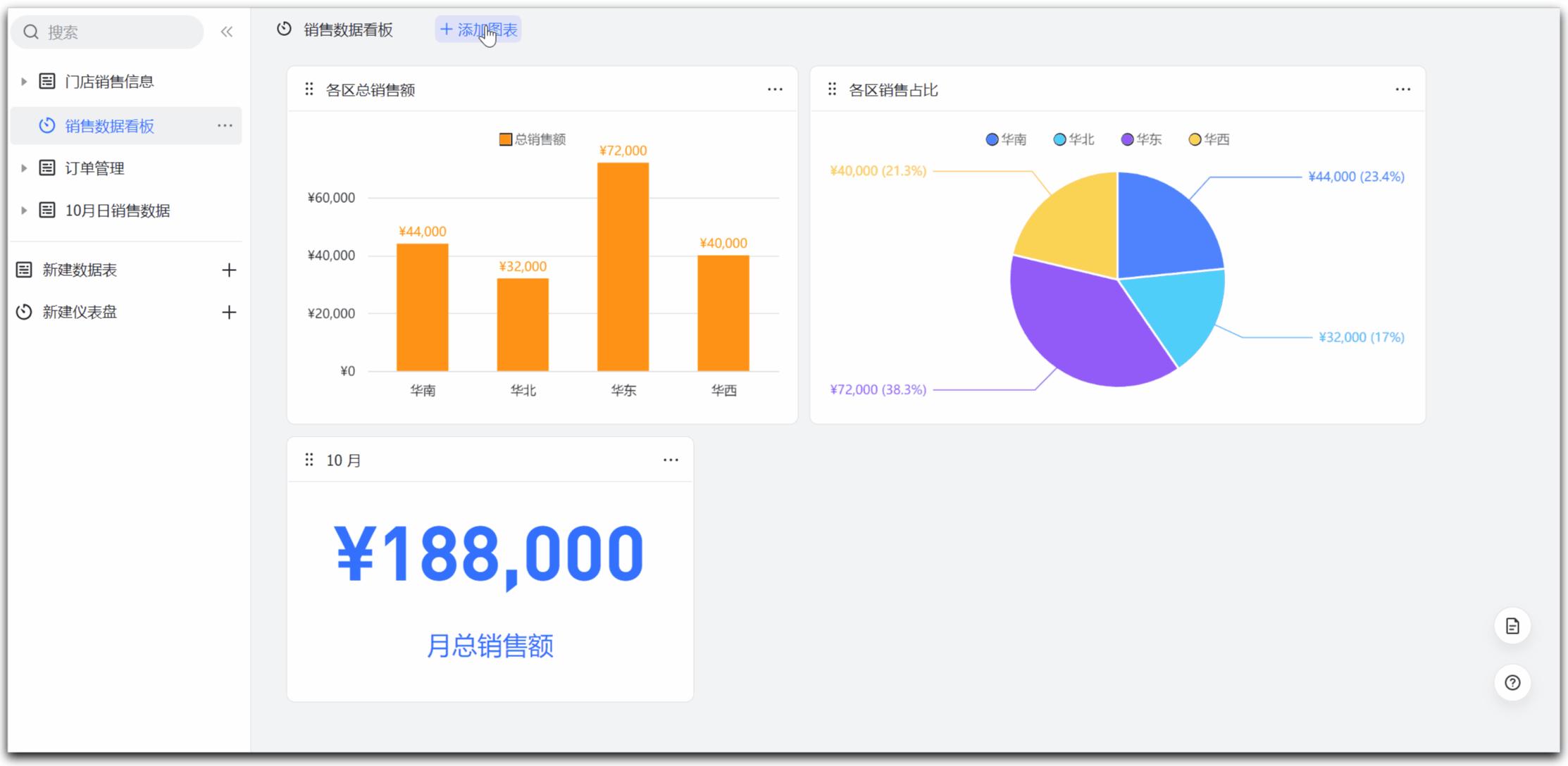Image resolution: width=1568 pixels, height=766 pixels.
Task: Select 销售数据看板 in the sidebar
Action: [109, 126]
